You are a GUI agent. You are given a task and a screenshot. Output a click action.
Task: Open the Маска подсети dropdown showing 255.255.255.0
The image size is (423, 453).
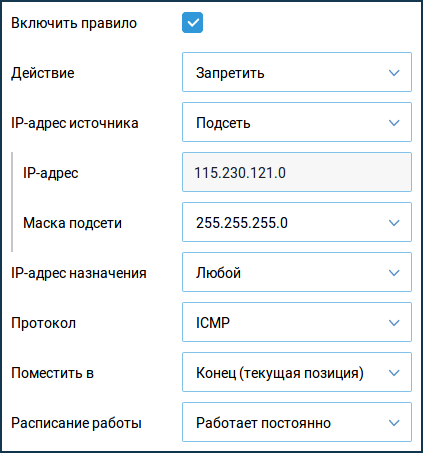[x=297, y=222]
